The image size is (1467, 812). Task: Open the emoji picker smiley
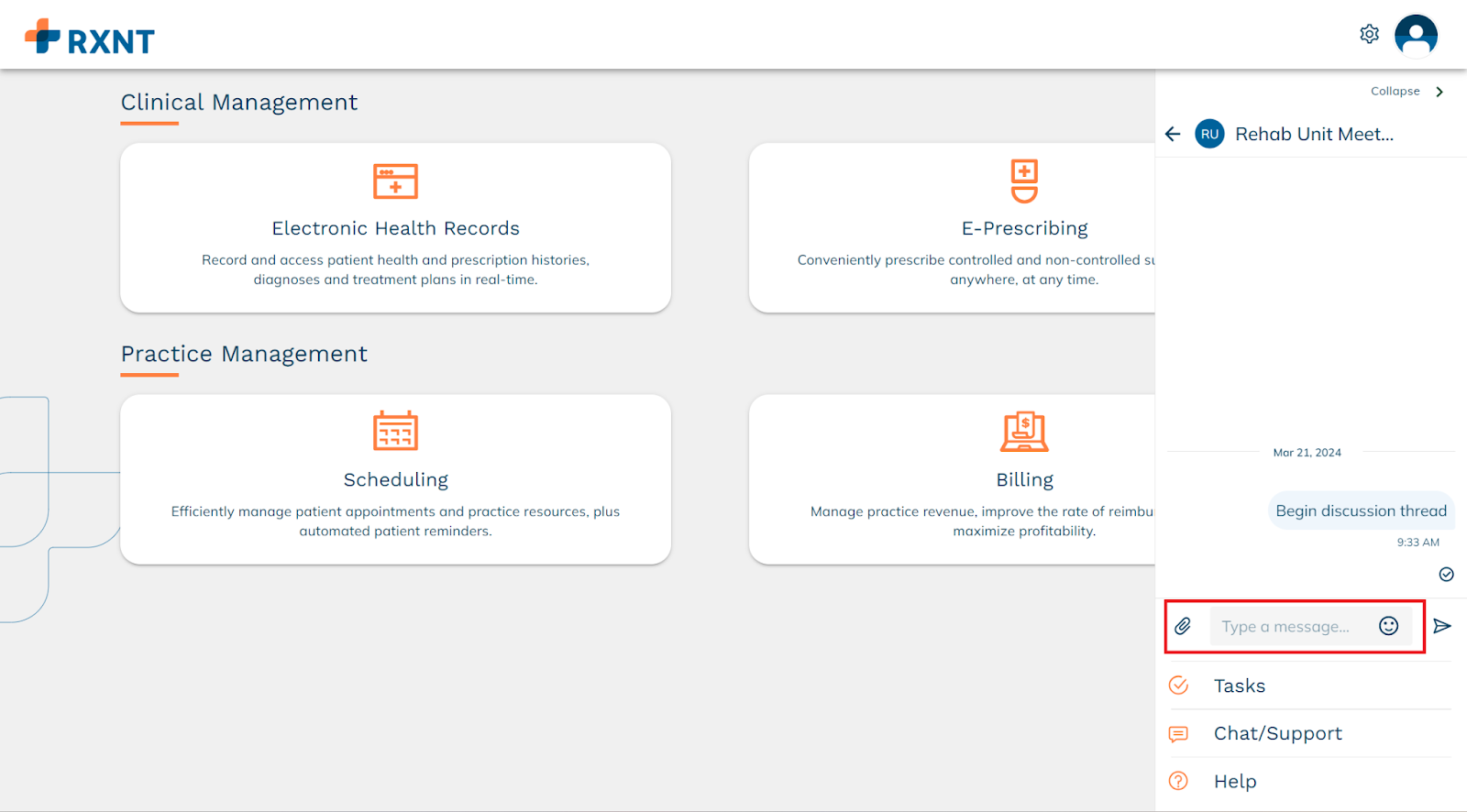1388,626
